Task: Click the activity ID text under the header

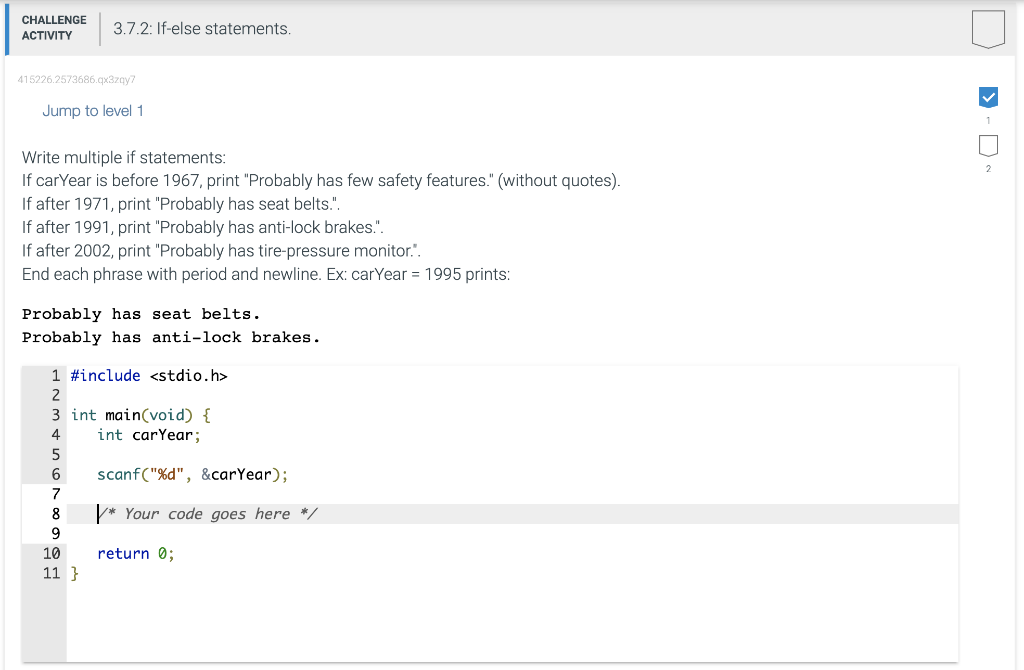Action: 77,78
